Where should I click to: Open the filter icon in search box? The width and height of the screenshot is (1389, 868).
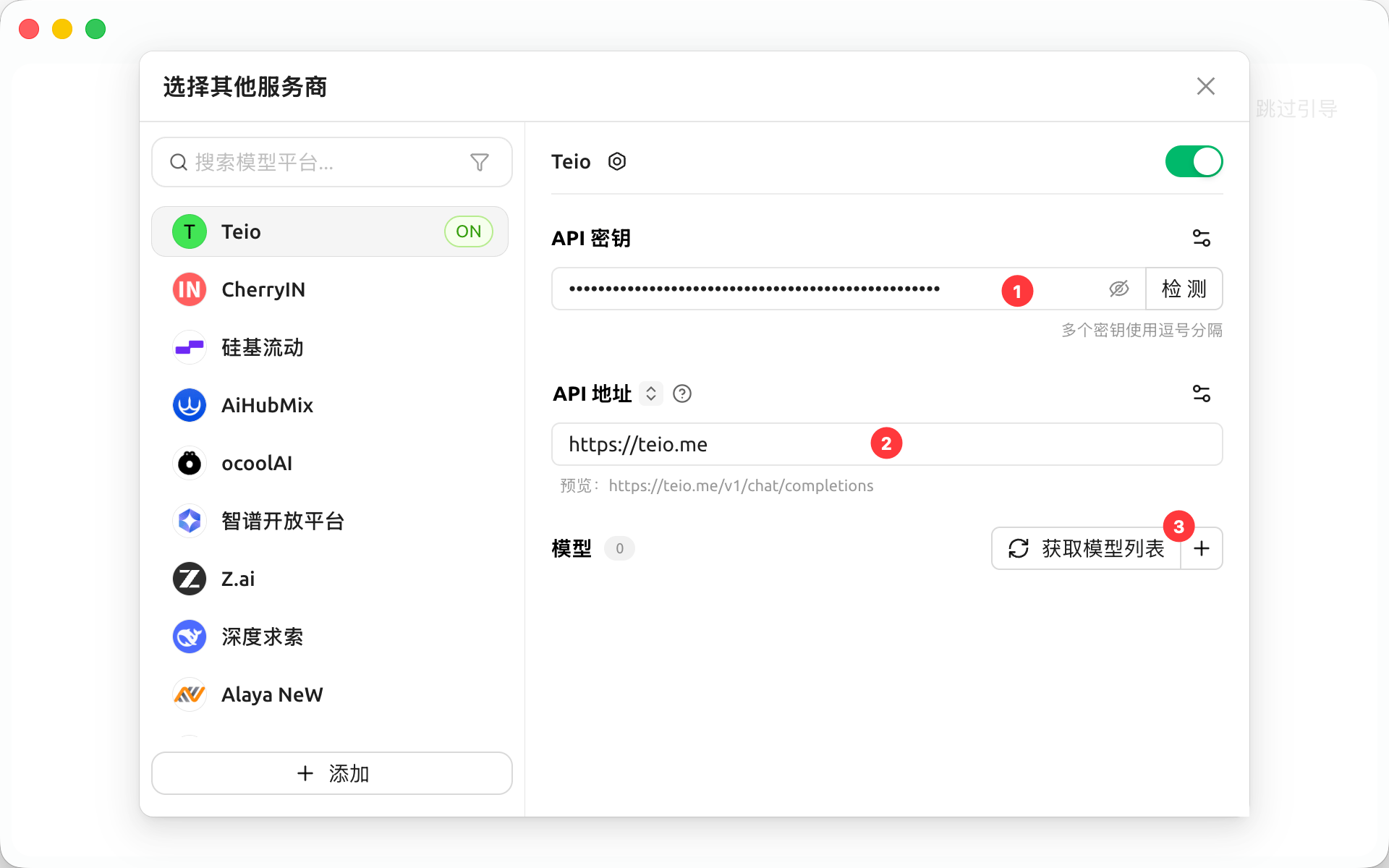pyautogui.click(x=480, y=162)
